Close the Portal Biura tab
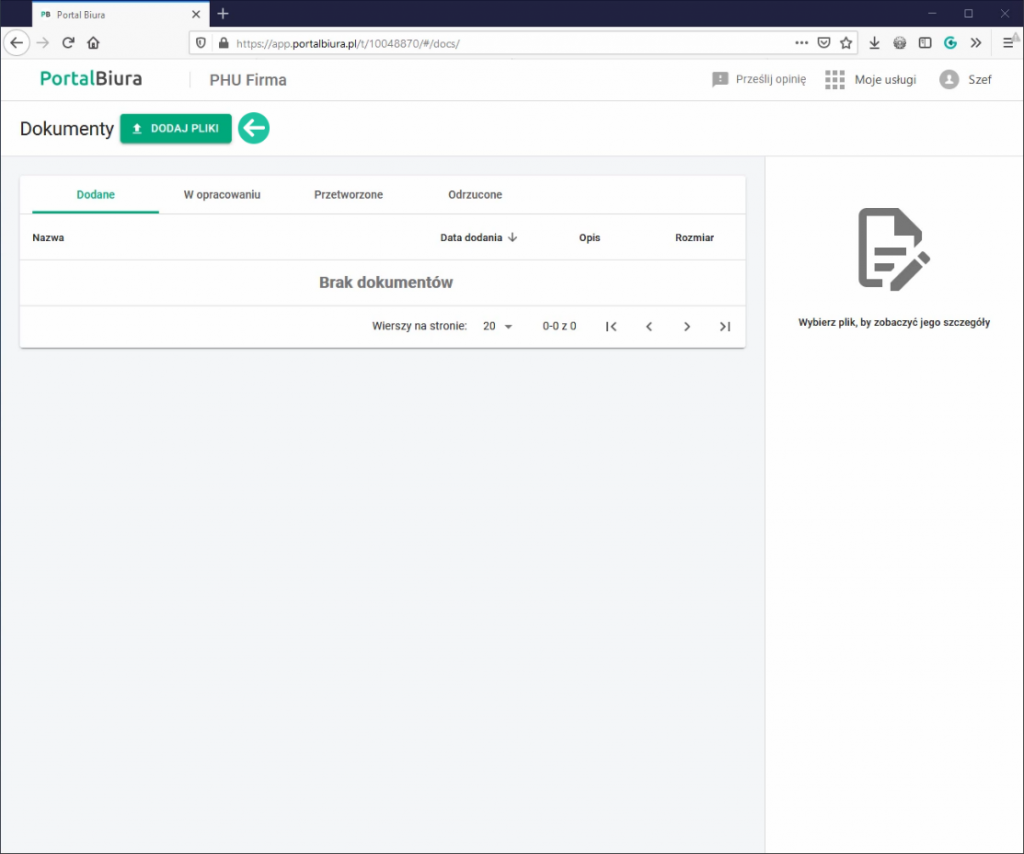This screenshot has height=854, width=1024. 196,14
